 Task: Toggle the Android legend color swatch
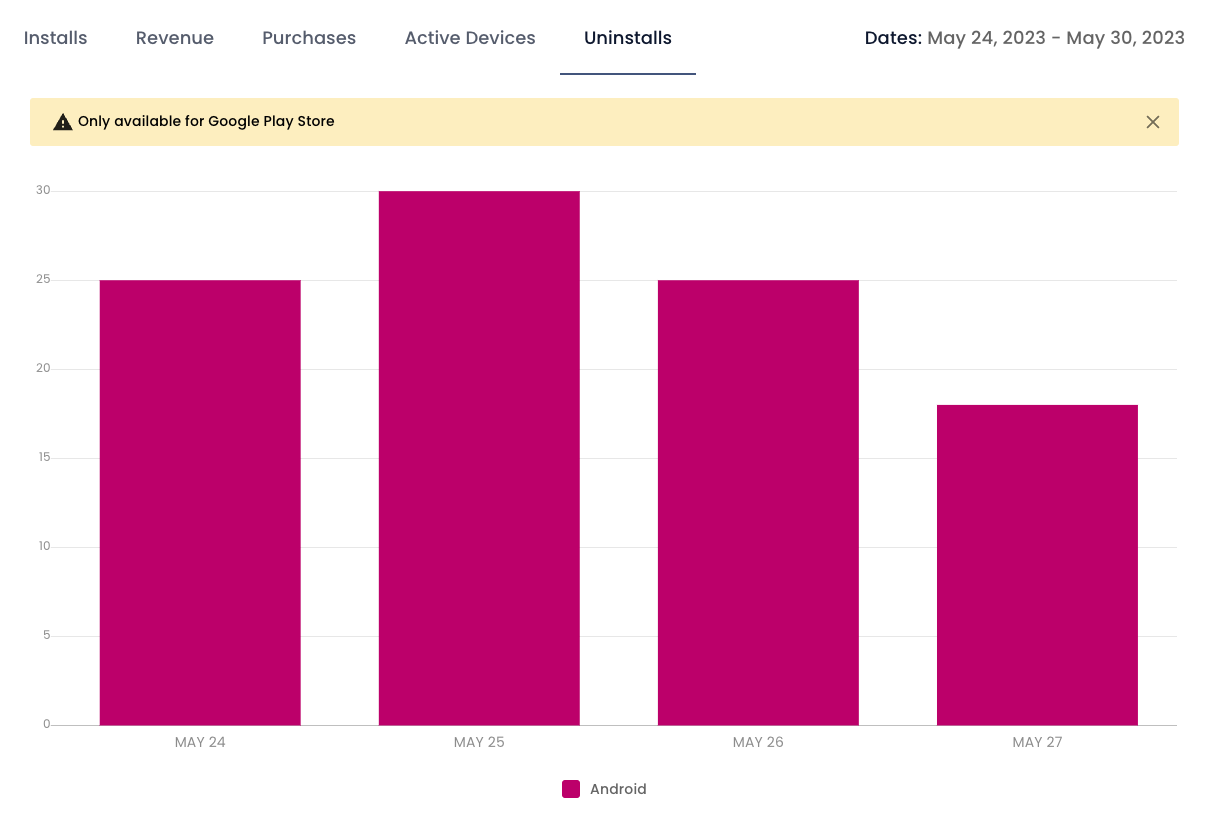[571, 789]
